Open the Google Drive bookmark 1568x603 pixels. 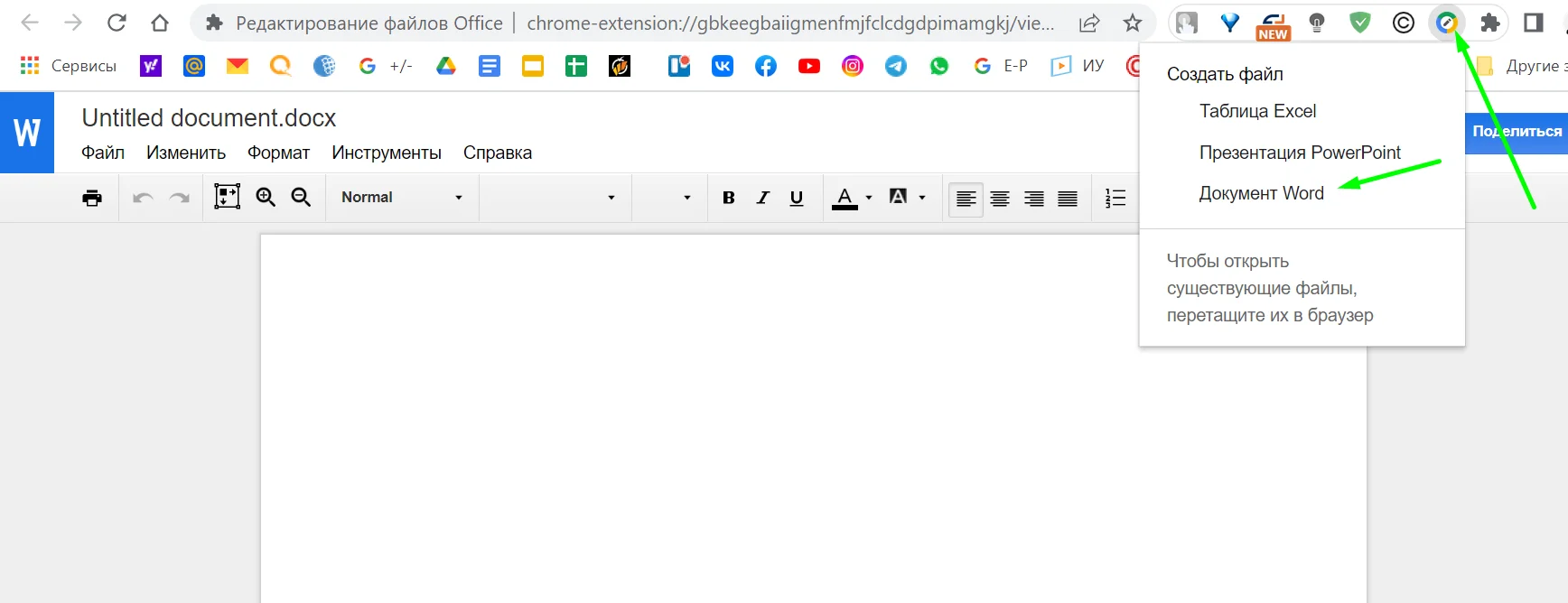click(446, 66)
